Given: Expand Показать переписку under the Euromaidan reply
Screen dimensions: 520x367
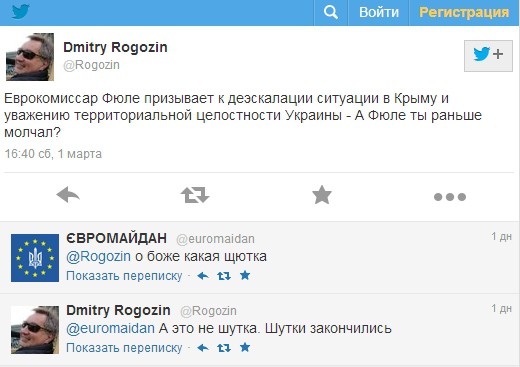Looking at the screenshot, I should pos(124,276).
